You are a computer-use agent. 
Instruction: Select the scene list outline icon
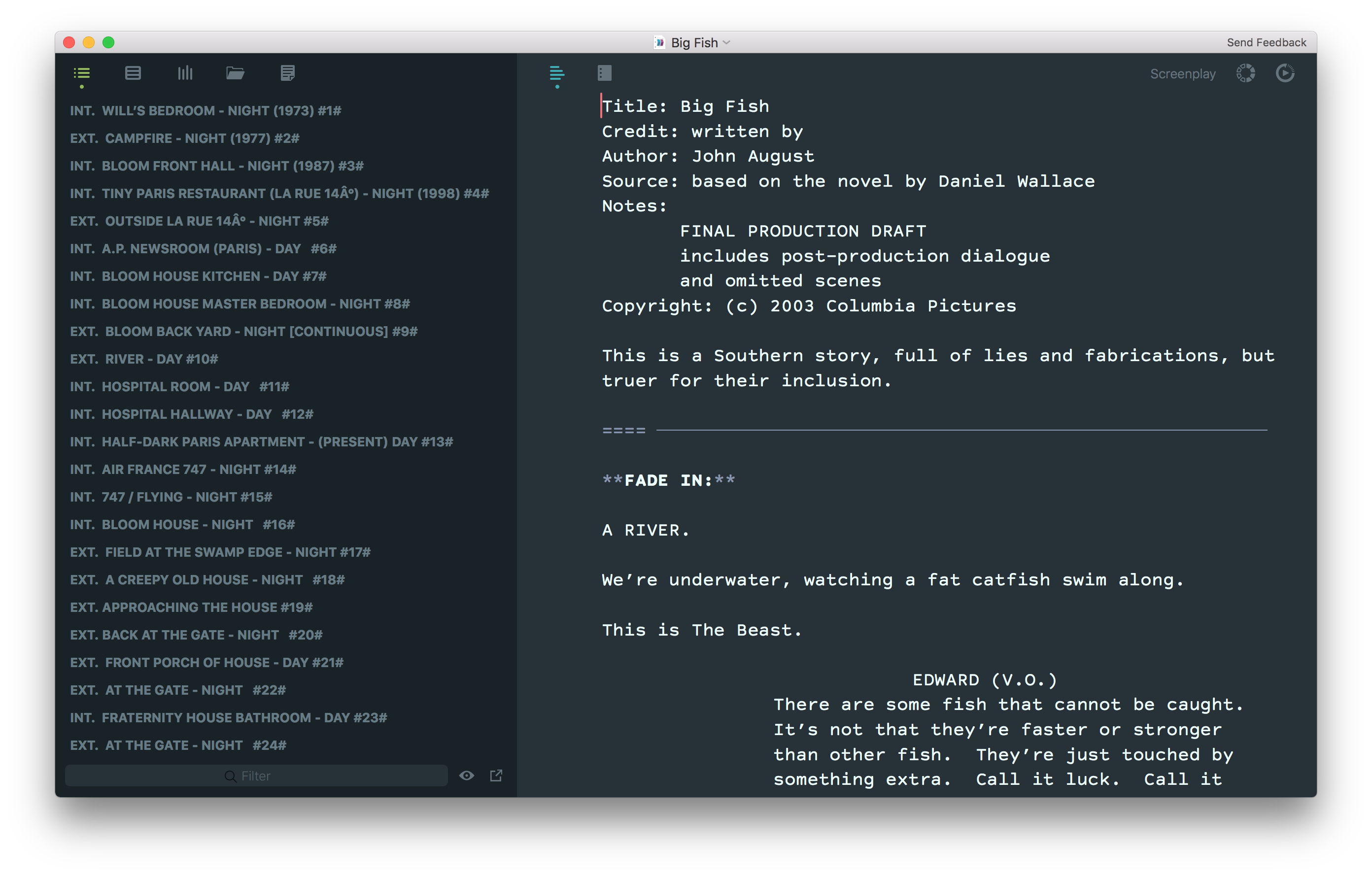(x=81, y=73)
